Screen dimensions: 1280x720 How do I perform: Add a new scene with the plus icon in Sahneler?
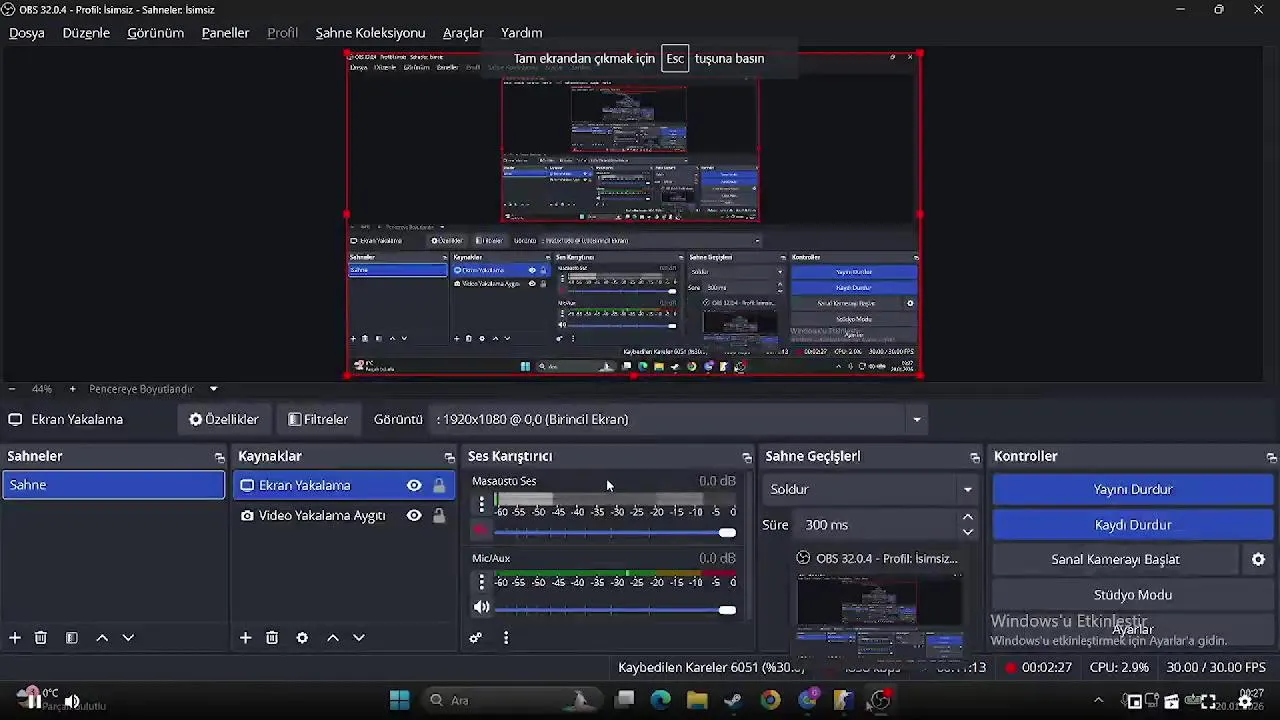point(15,638)
